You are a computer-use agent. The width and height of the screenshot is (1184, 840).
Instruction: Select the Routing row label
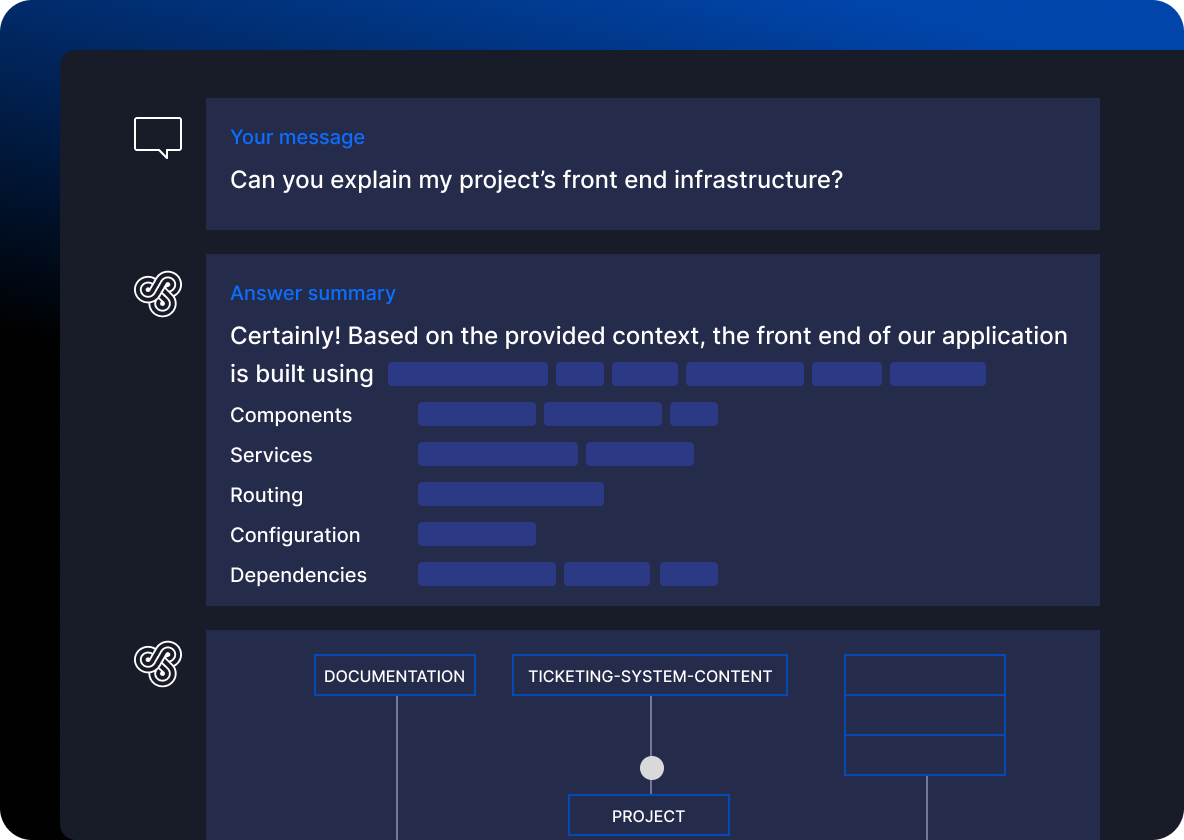coord(266,495)
